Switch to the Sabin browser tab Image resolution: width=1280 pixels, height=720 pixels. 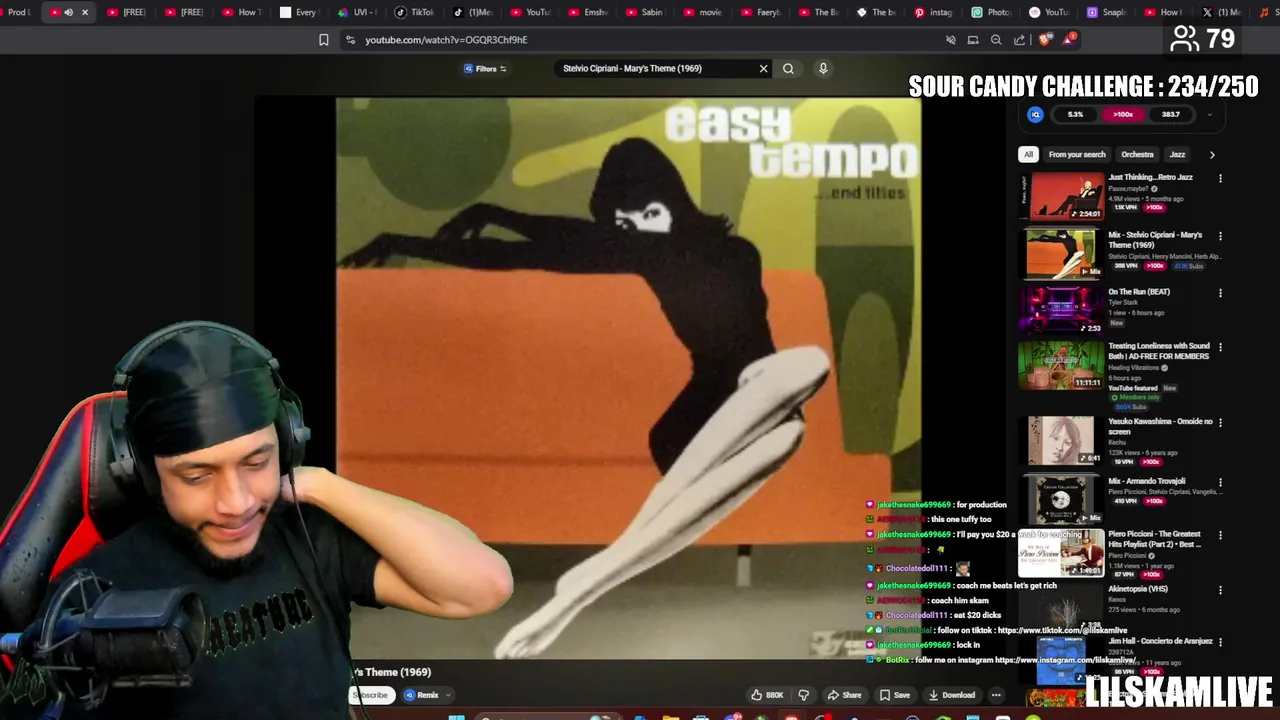[643, 12]
